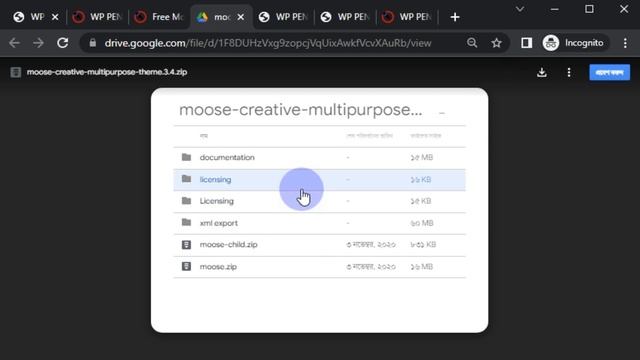Reload the Google Drive page
Viewport: 640px width, 360px height.
62,43
